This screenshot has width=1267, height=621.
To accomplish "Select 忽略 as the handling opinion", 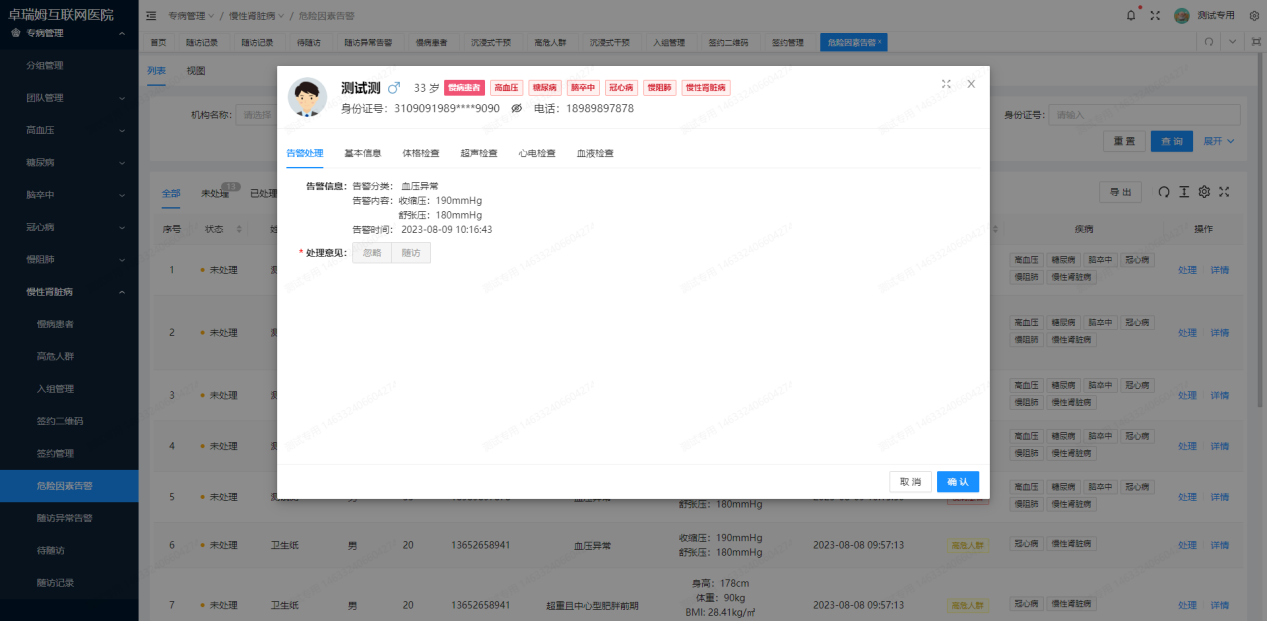I will pos(372,253).
